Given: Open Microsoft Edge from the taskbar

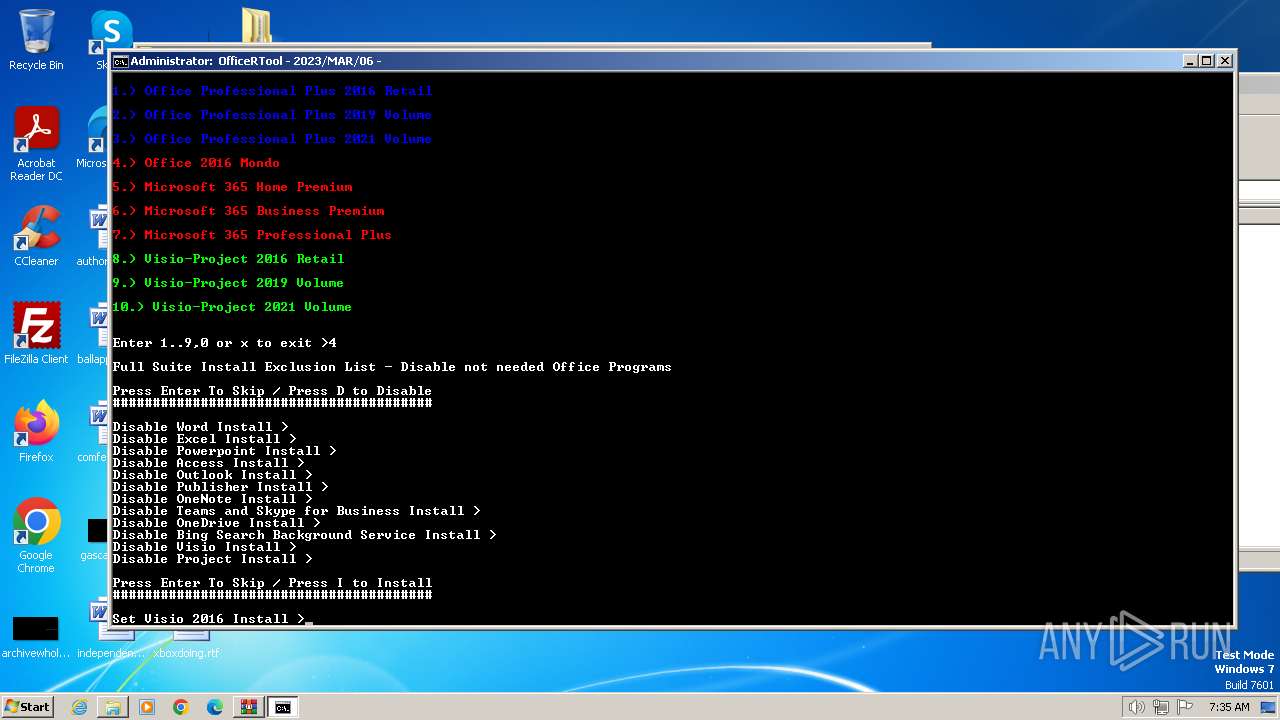Looking at the screenshot, I should pos(215,707).
